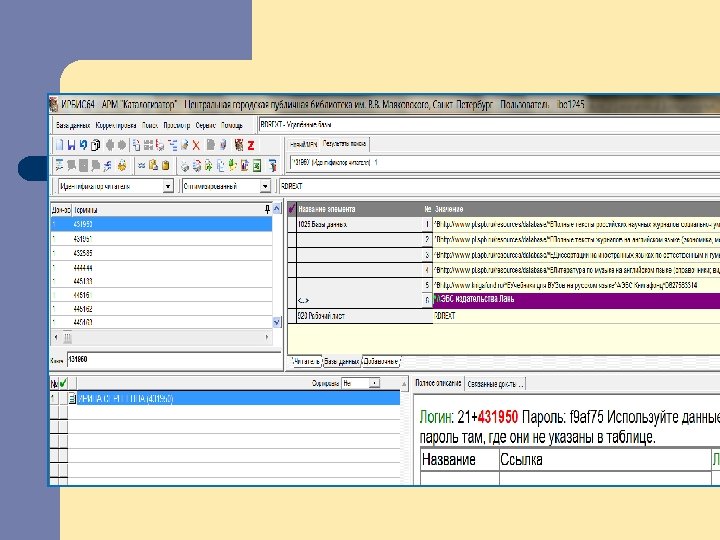Click the 'Название' column header in description
This screenshot has width=720, height=540.
tap(460, 460)
